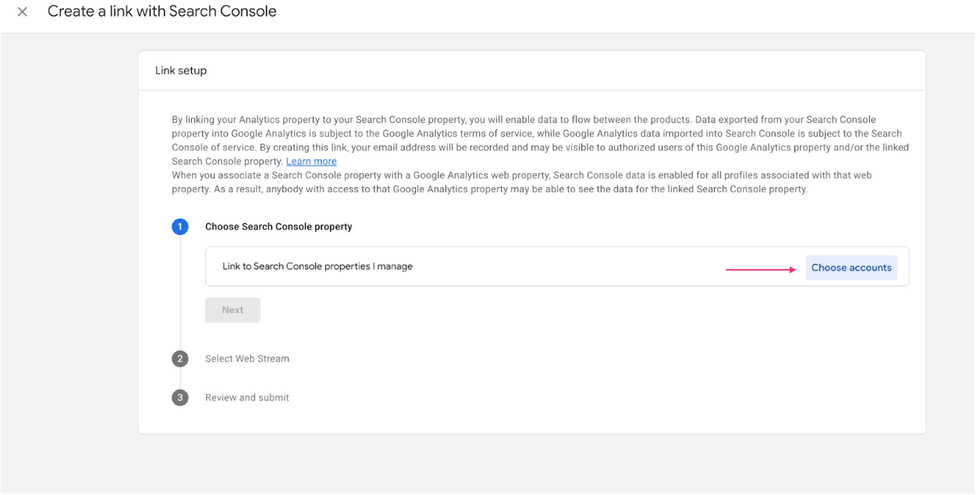Viewport: 980px width, 495px height.
Task: Open the Learn more link
Action: tap(311, 162)
